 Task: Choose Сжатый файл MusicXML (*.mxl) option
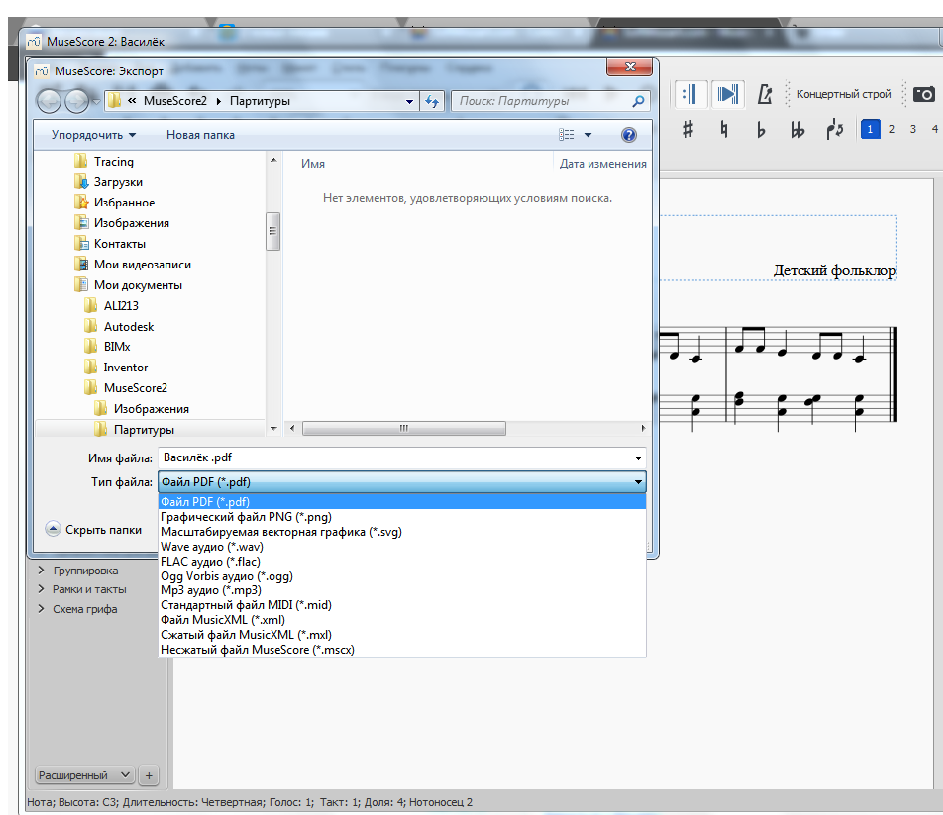[402, 635]
